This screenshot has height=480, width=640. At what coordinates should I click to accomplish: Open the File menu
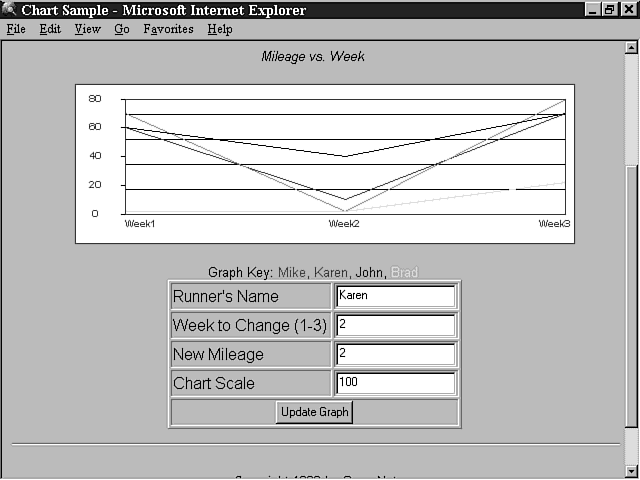pos(16,29)
